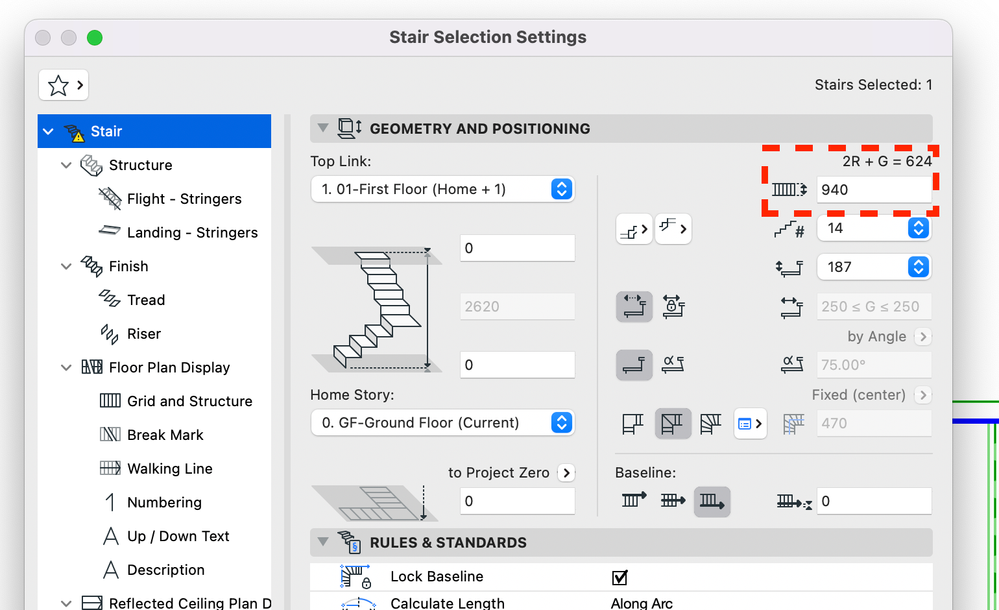Click the by Angle arrow button

point(923,336)
